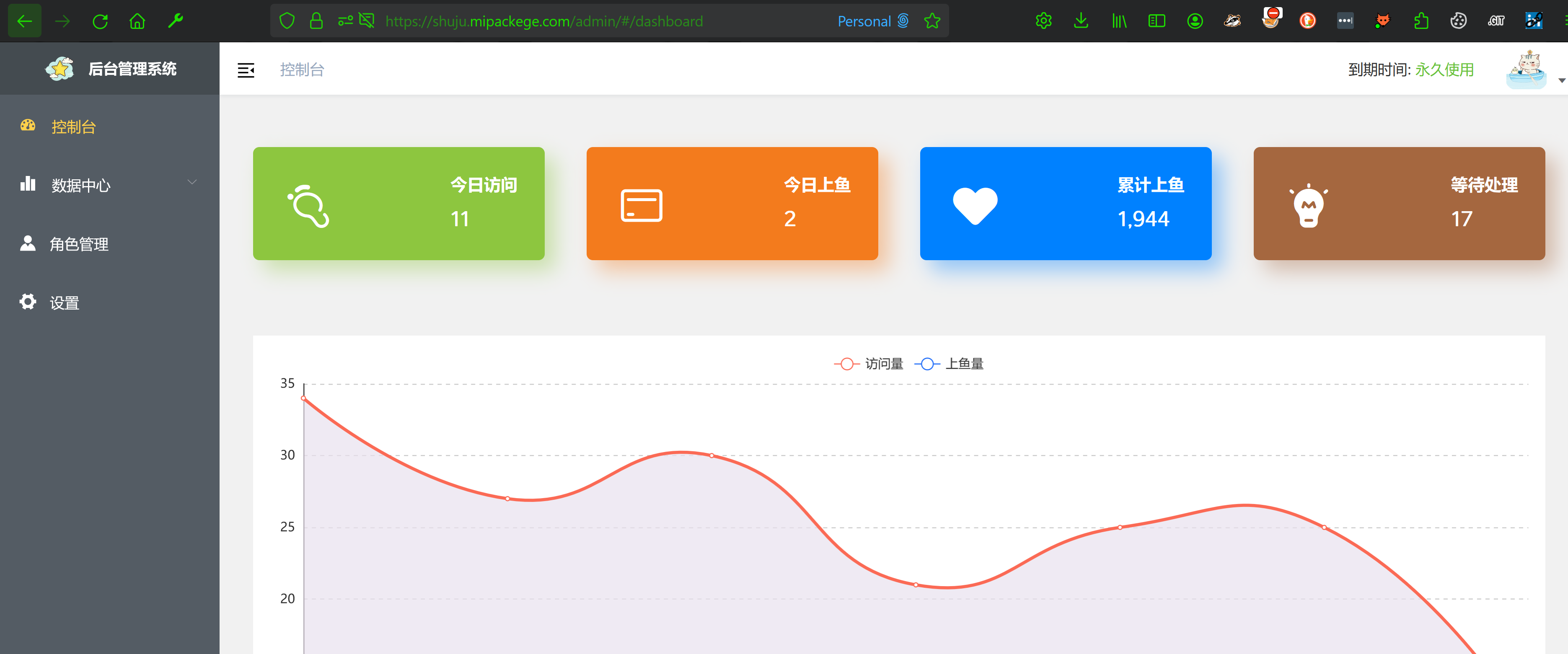Bookmark page with star icon

(932, 21)
